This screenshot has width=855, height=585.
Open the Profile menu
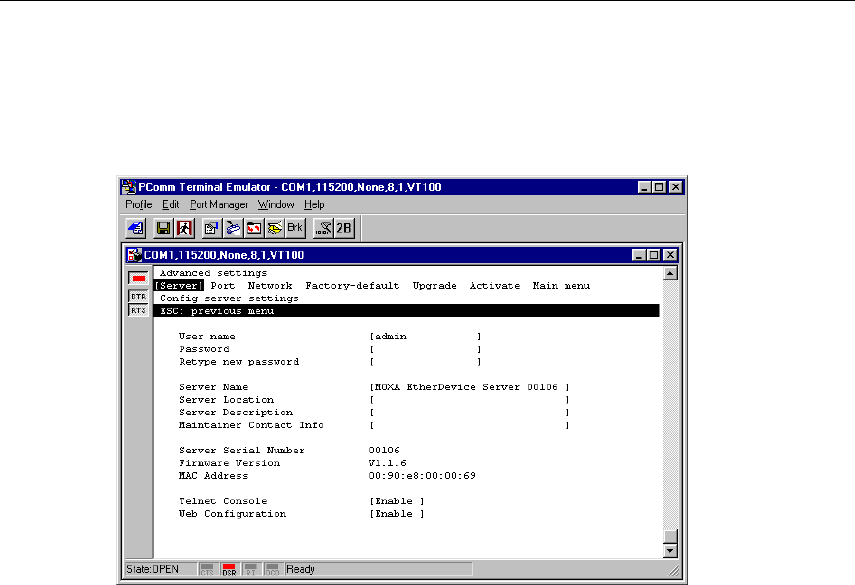[x=139, y=204]
